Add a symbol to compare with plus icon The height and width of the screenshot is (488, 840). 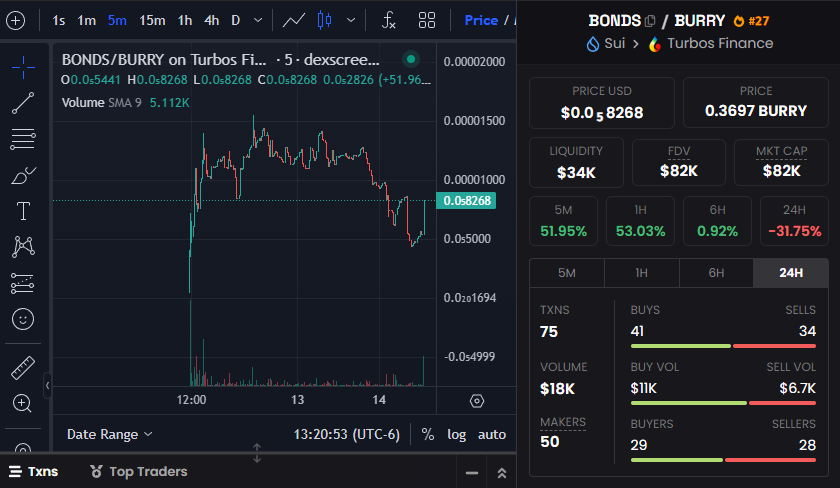tap(16, 20)
